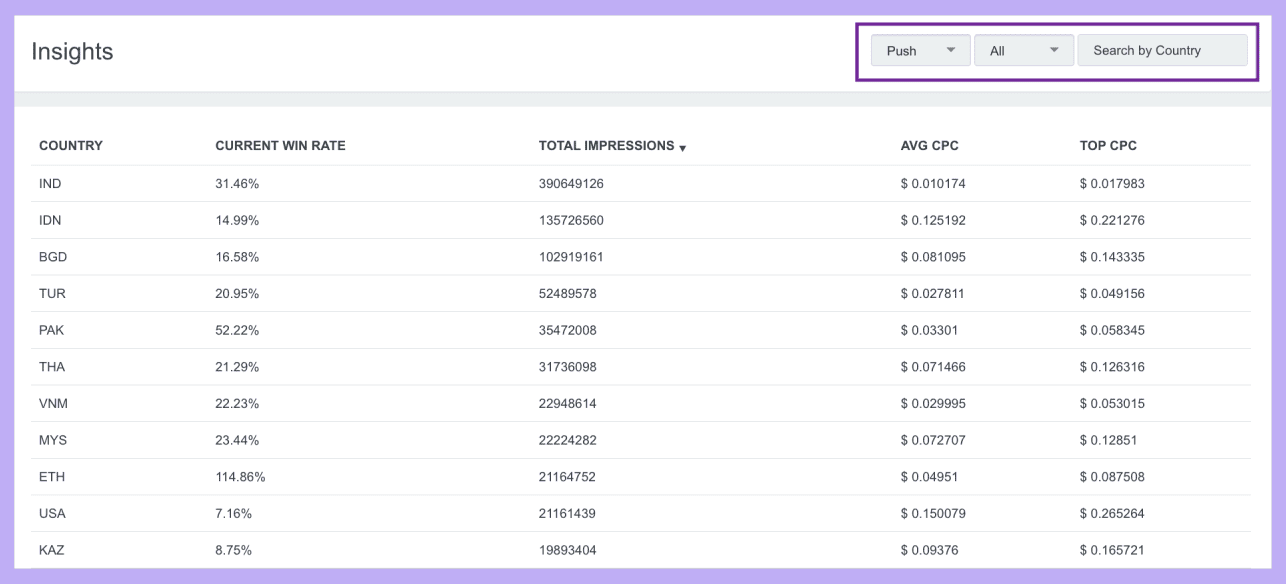Open the All filter dropdown
Screen dimensions: 1286x584
[1023, 50]
